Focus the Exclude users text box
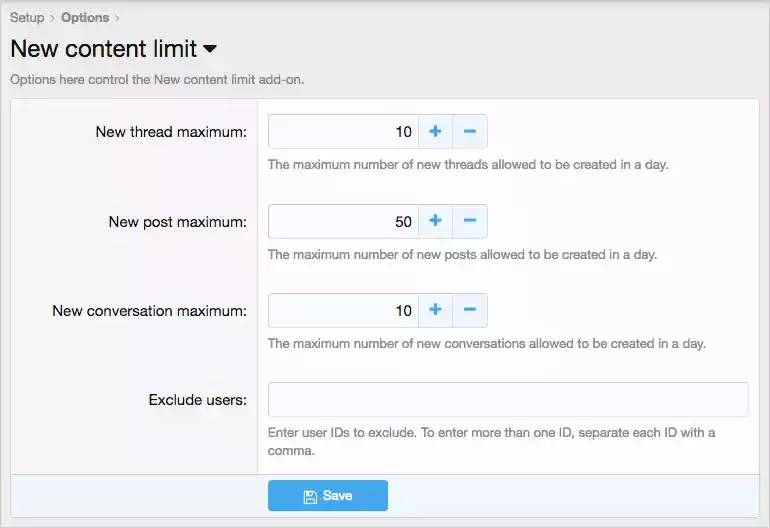 pyautogui.click(x=508, y=399)
